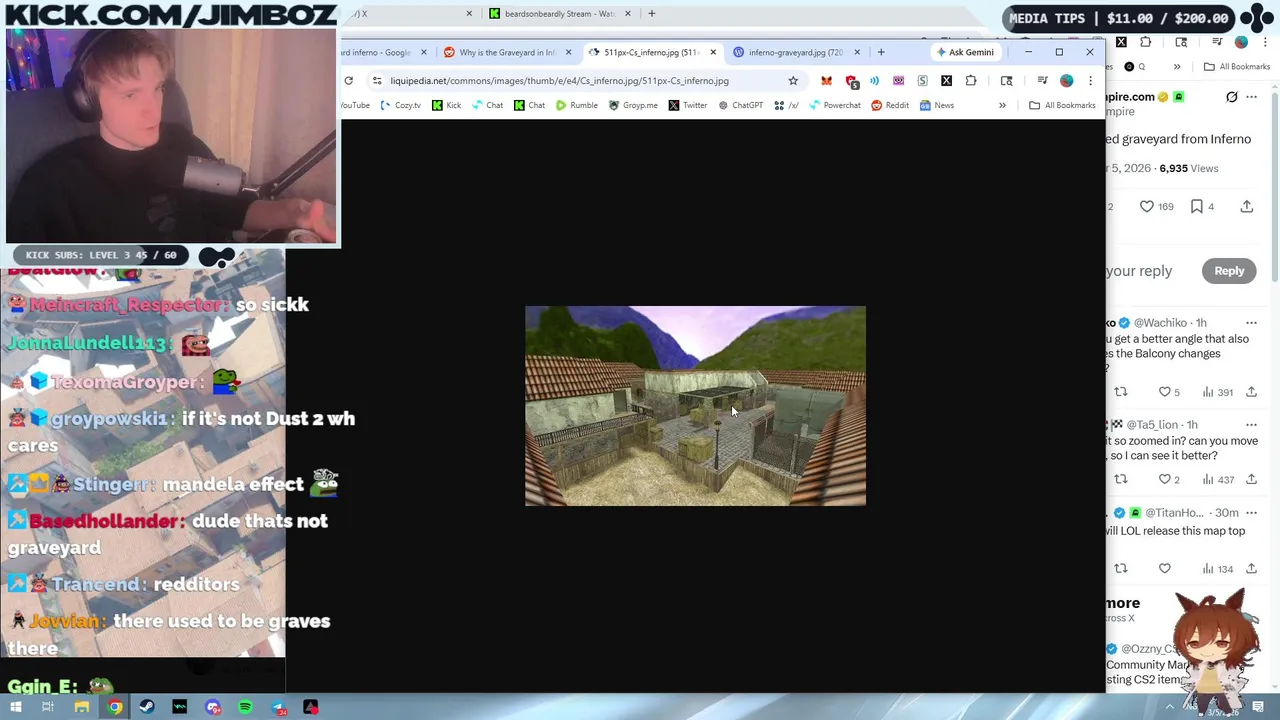Open the News bookmark
Image resolution: width=1280 pixels, height=720 pixels.
tap(937, 105)
